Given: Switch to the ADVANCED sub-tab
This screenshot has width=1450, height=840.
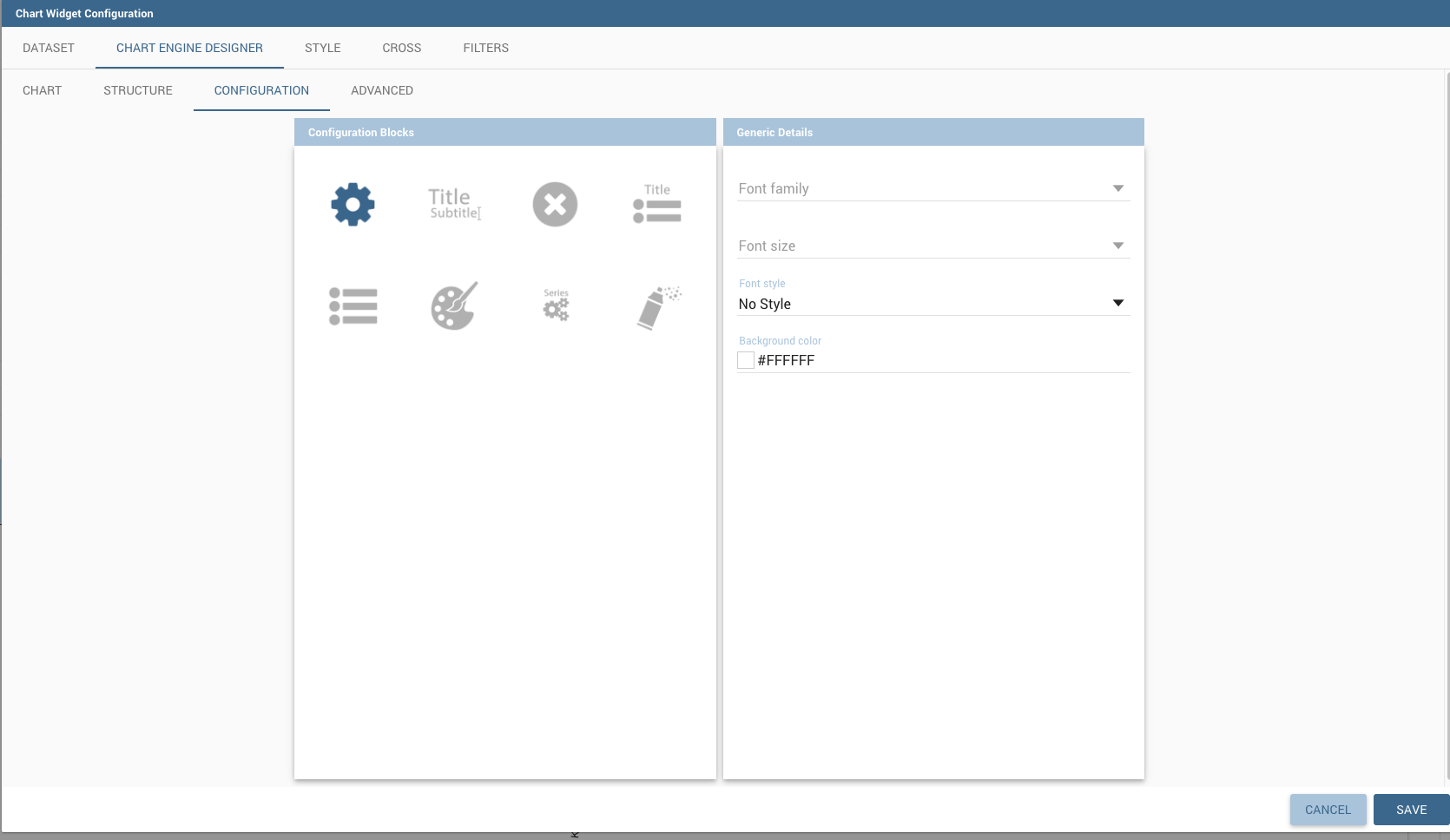Looking at the screenshot, I should (381, 90).
